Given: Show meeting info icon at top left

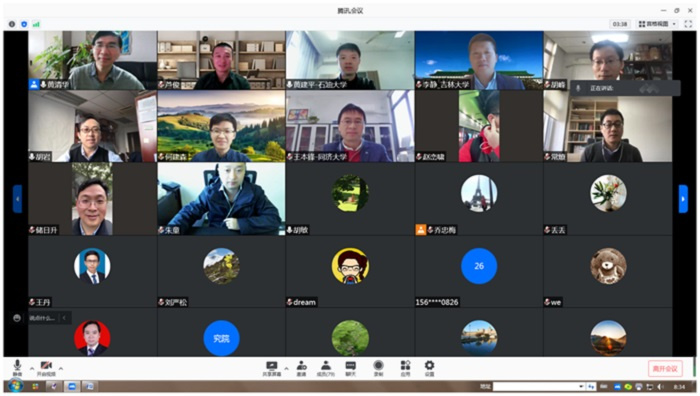Looking at the screenshot, I should coord(12,24).
